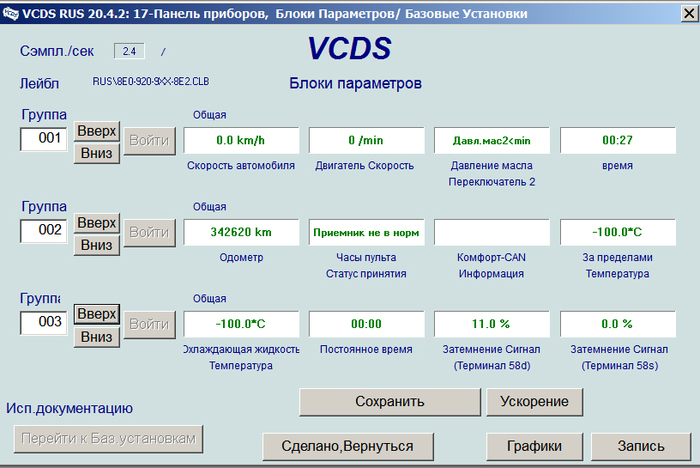This screenshot has height=468, width=700.
Task: Click Перейти к Баз.установкам button
Action: [108, 439]
